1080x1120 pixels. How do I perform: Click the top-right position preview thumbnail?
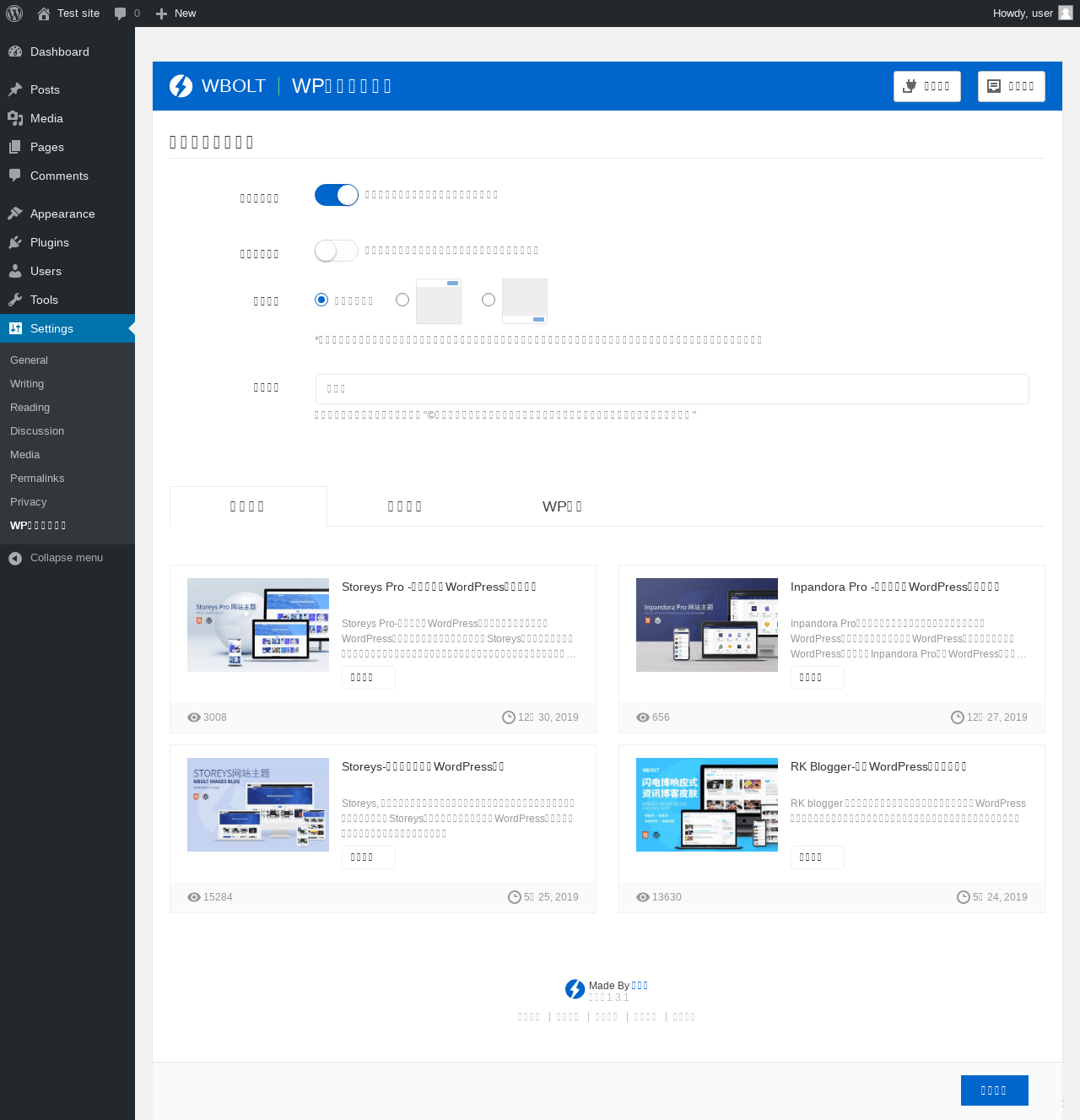[439, 301]
